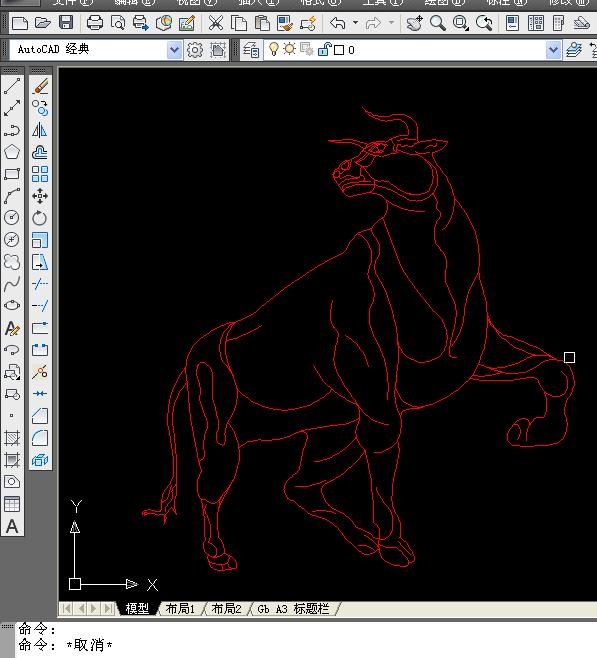Click the Make Object's Layer Current icon
The image size is (597, 658).
(x=574, y=50)
